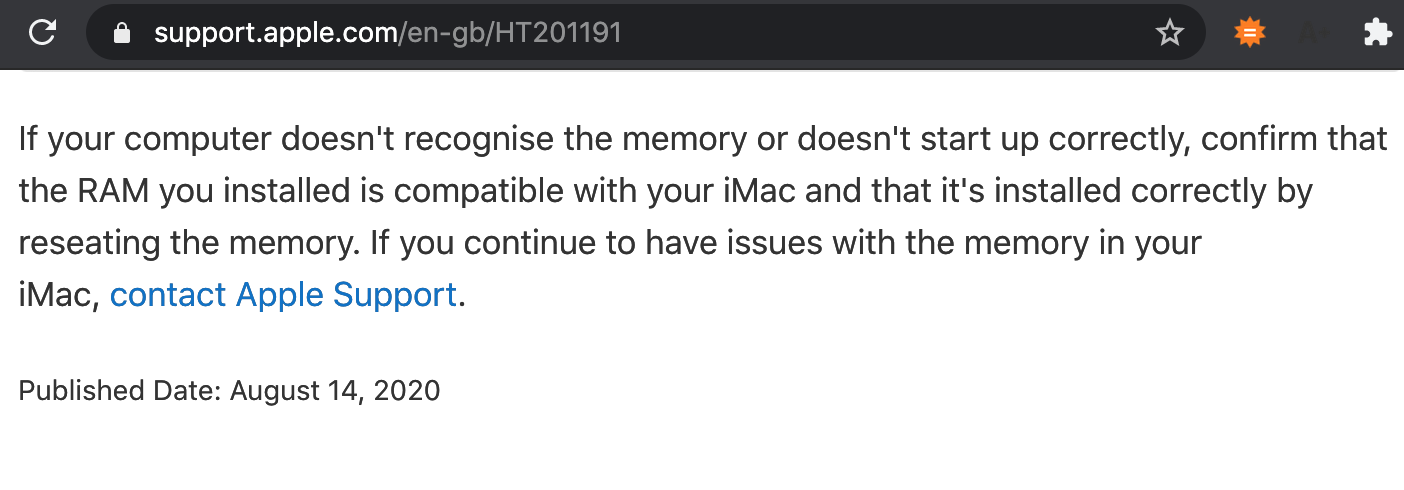Viewport: 1404px width, 490px height.
Task: Open the faded A+ extension icon
Action: click(x=1313, y=33)
